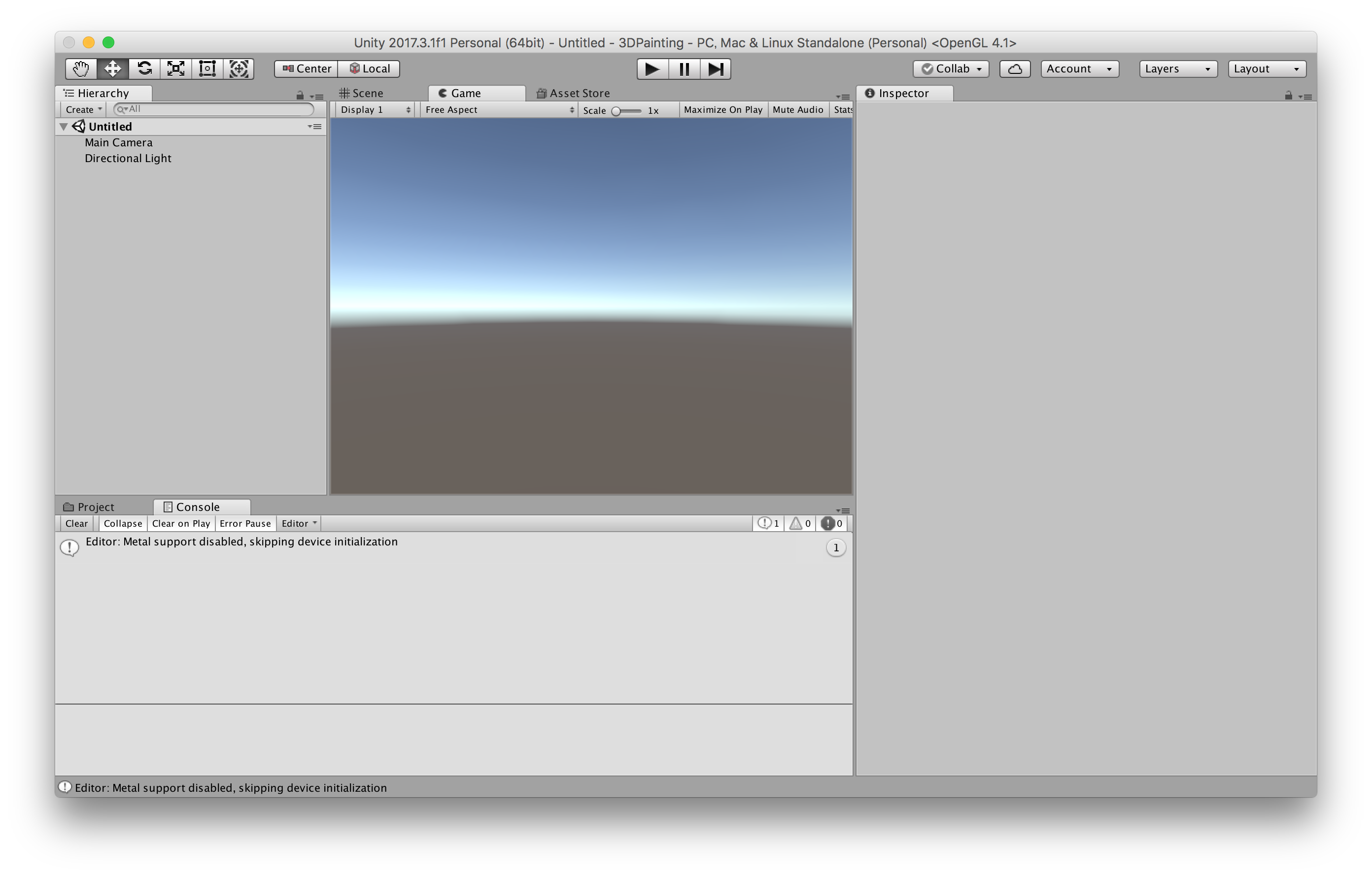Expand the Untitled scene tree item
Image resolution: width=1372 pixels, height=876 pixels.
[64, 126]
